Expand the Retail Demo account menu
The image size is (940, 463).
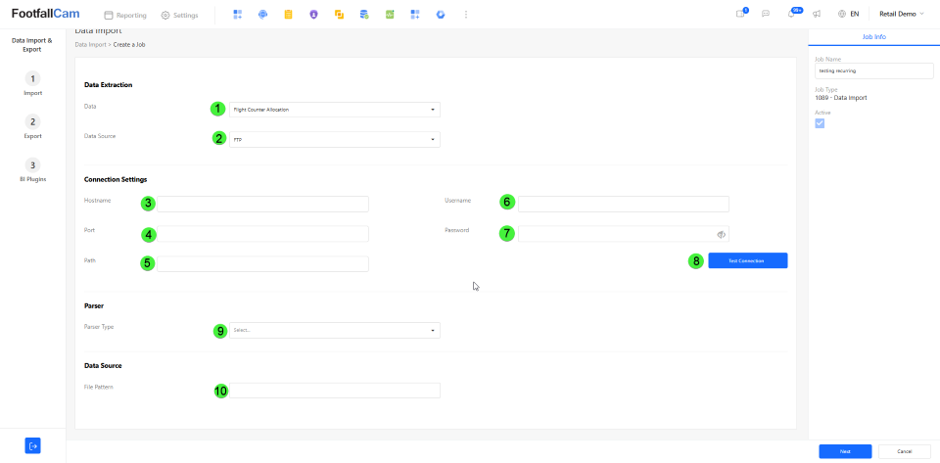pyautogui.click(x=902, y=14)
